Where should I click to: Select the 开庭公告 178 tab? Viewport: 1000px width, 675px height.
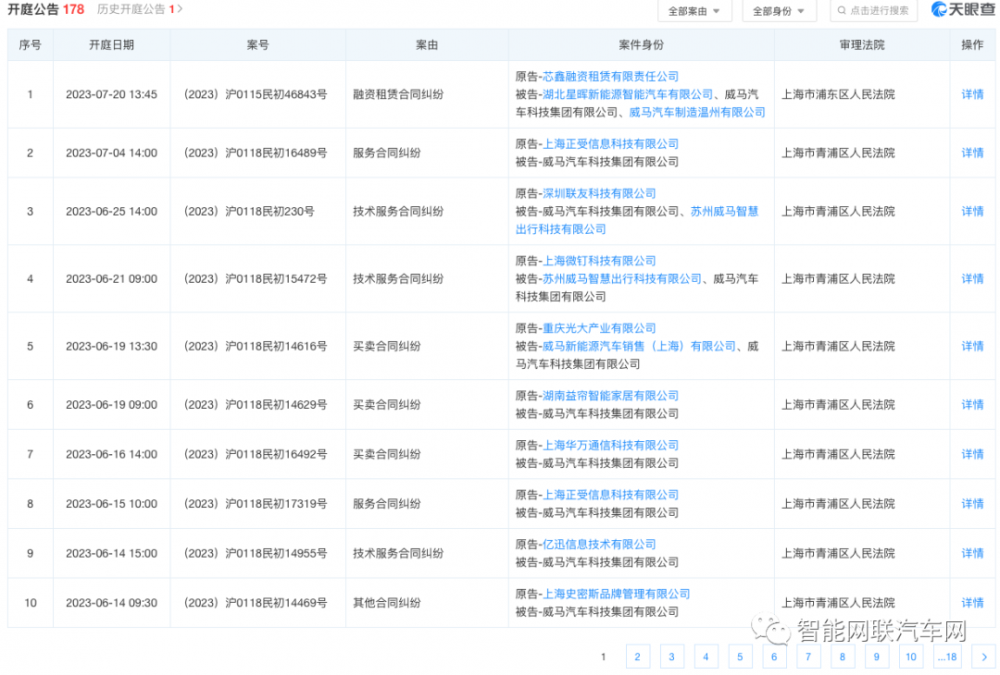click(46, 9)
